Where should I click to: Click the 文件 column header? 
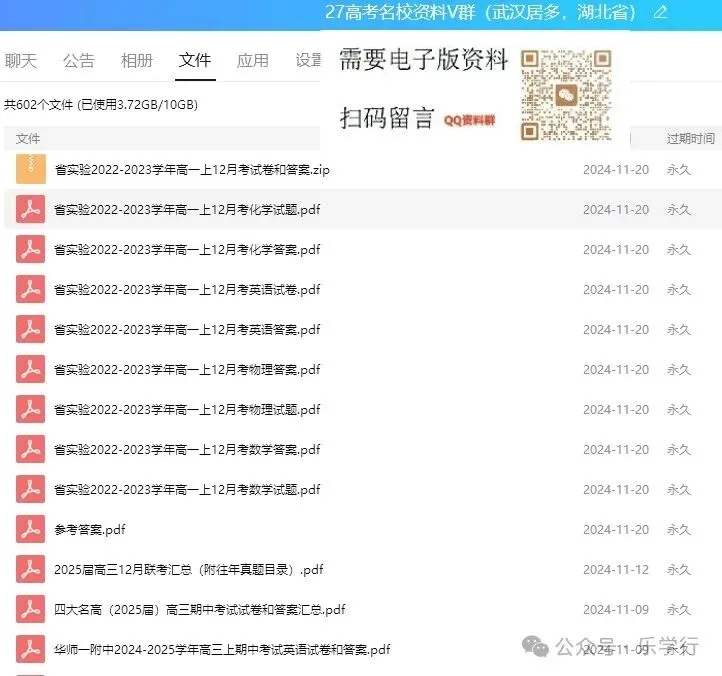pos(28,139)
